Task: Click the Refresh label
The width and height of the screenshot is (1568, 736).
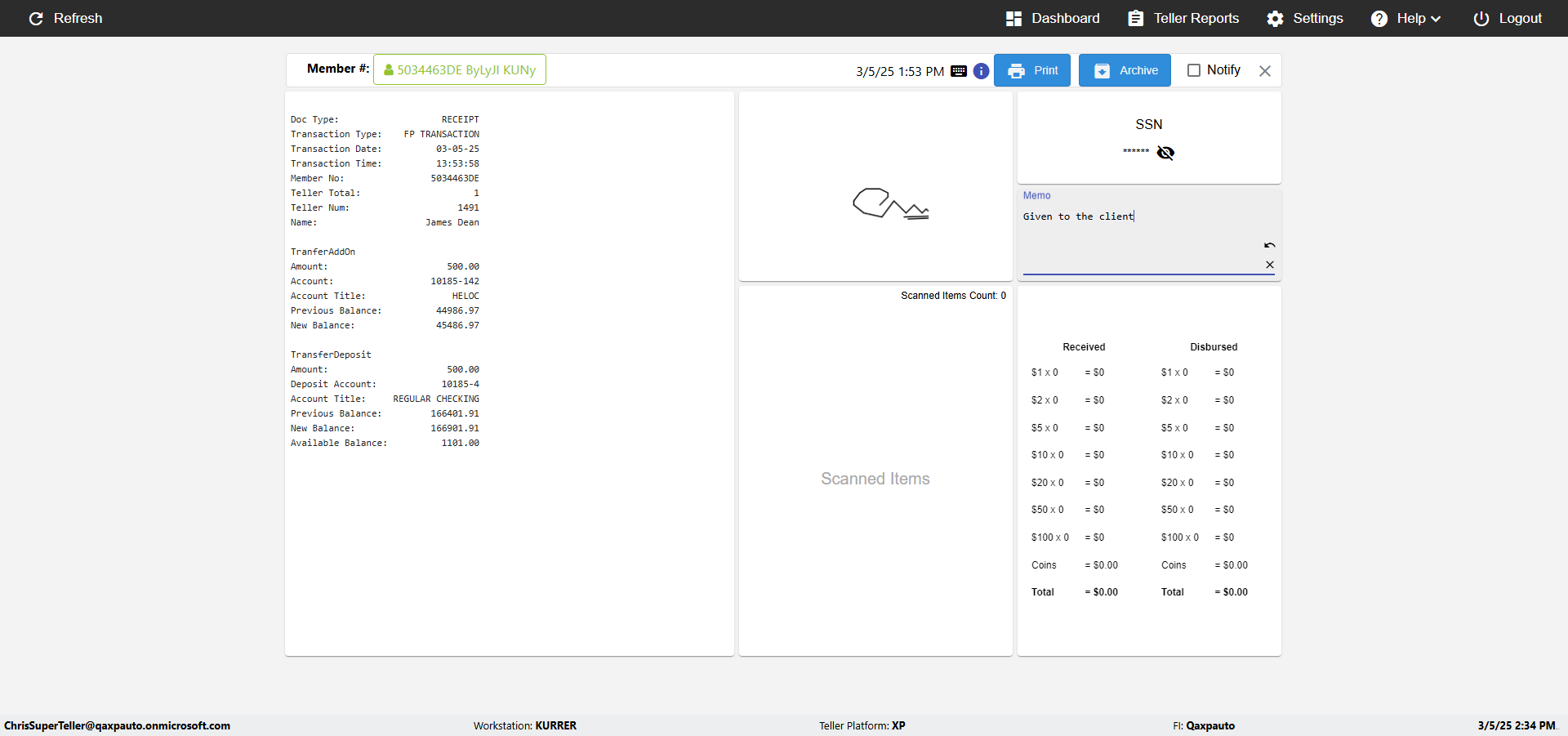Action: point(78,18)
